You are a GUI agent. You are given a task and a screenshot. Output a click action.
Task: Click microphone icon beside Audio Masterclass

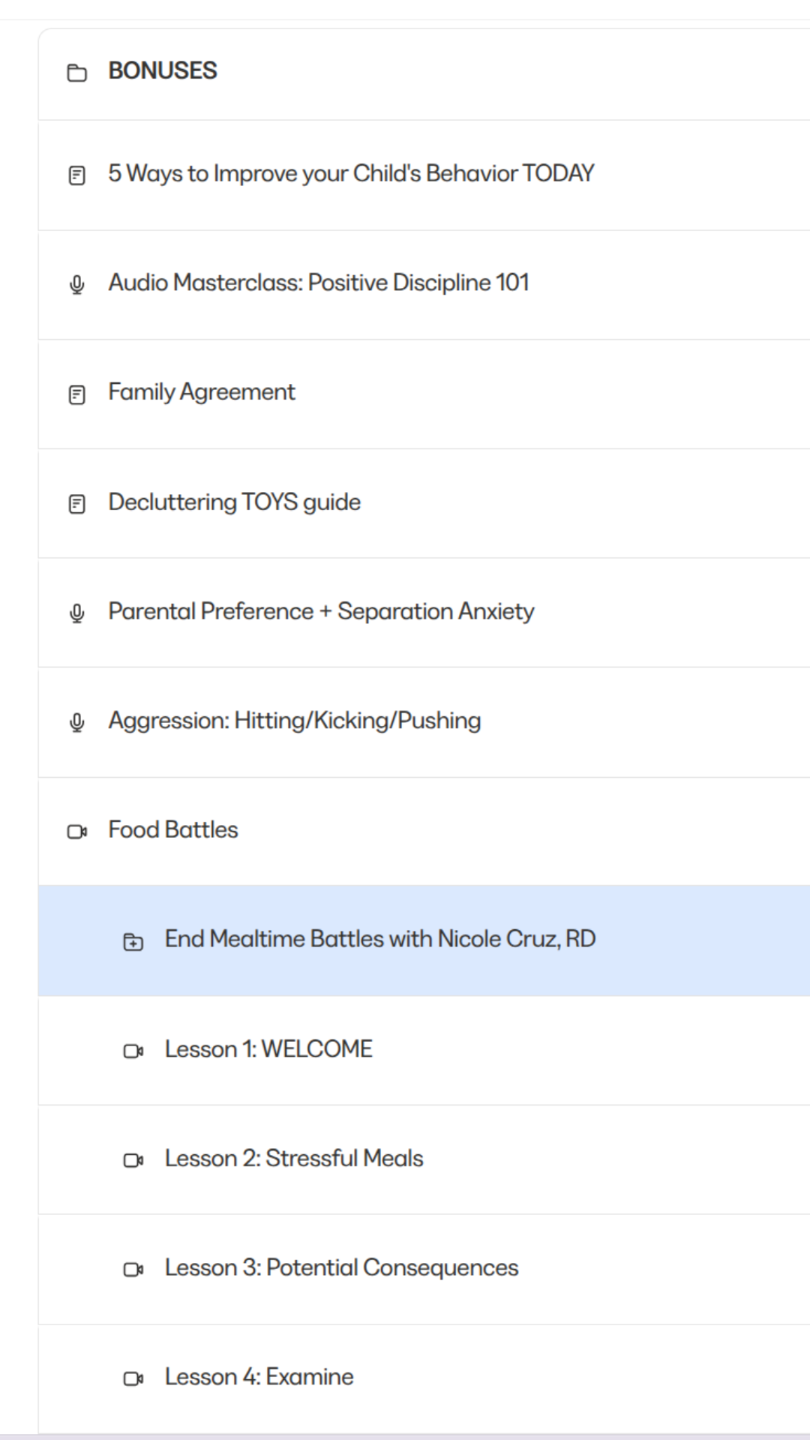[77, 285]
